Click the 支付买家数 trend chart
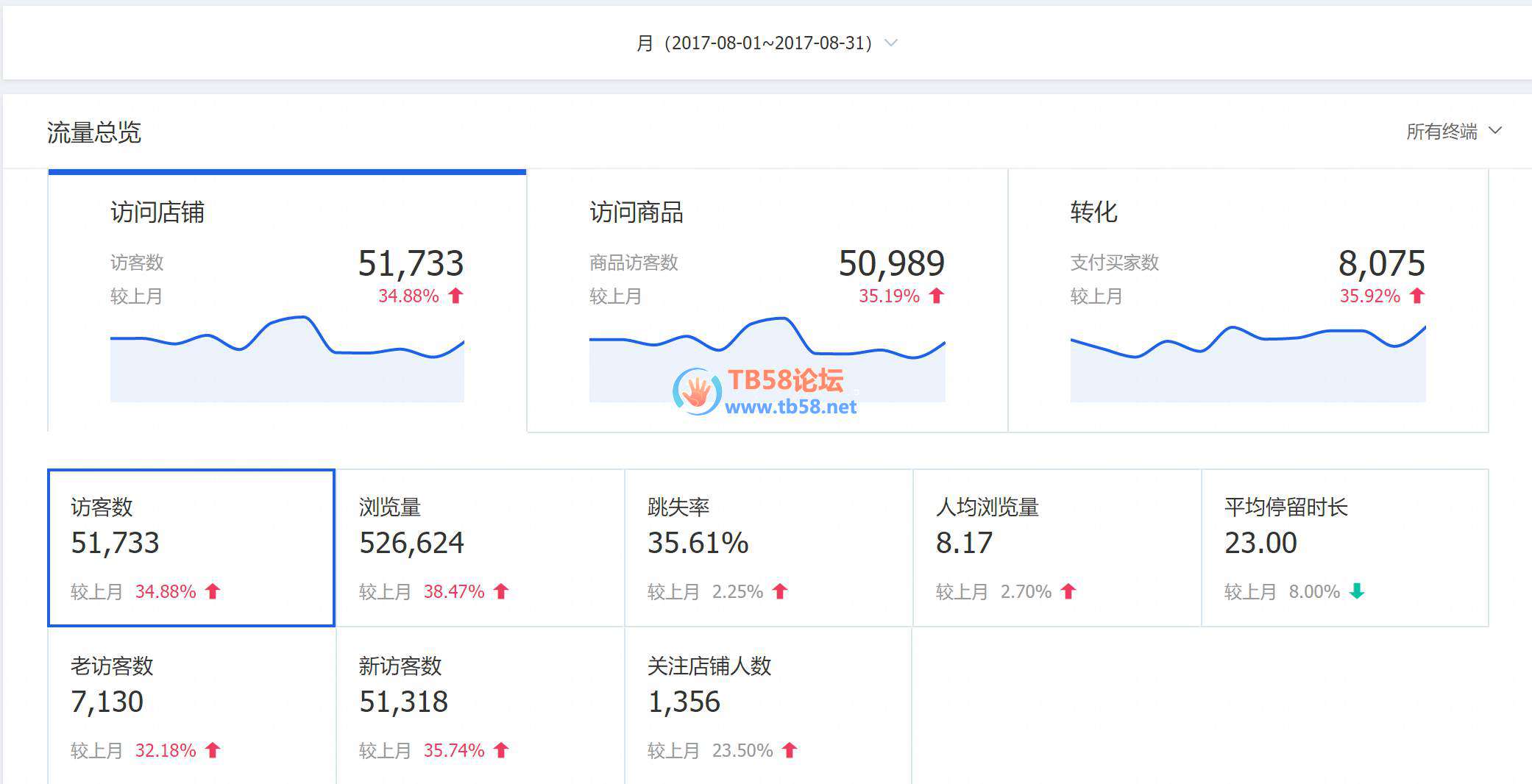 coord(1247,364)
